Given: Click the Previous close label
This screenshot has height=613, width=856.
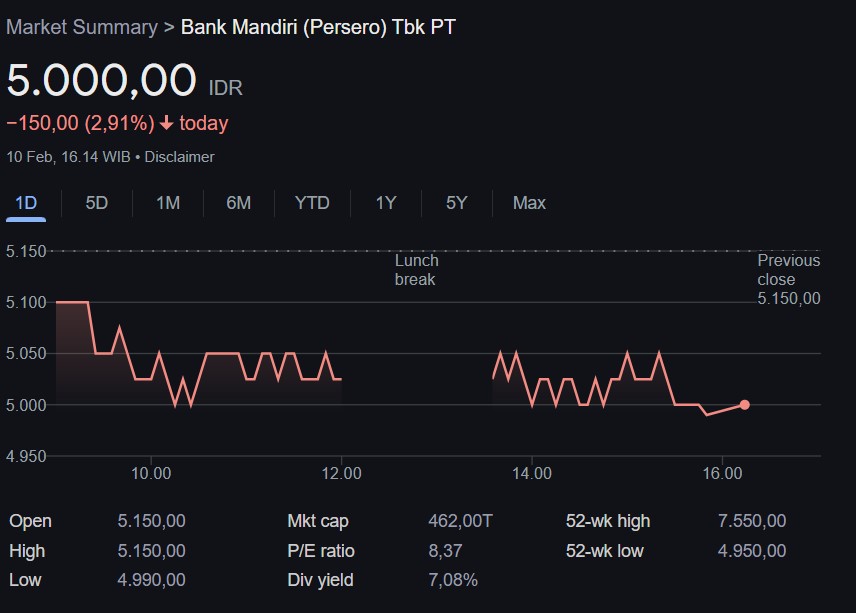Looking at the screenshot, I should coord(788,270).
